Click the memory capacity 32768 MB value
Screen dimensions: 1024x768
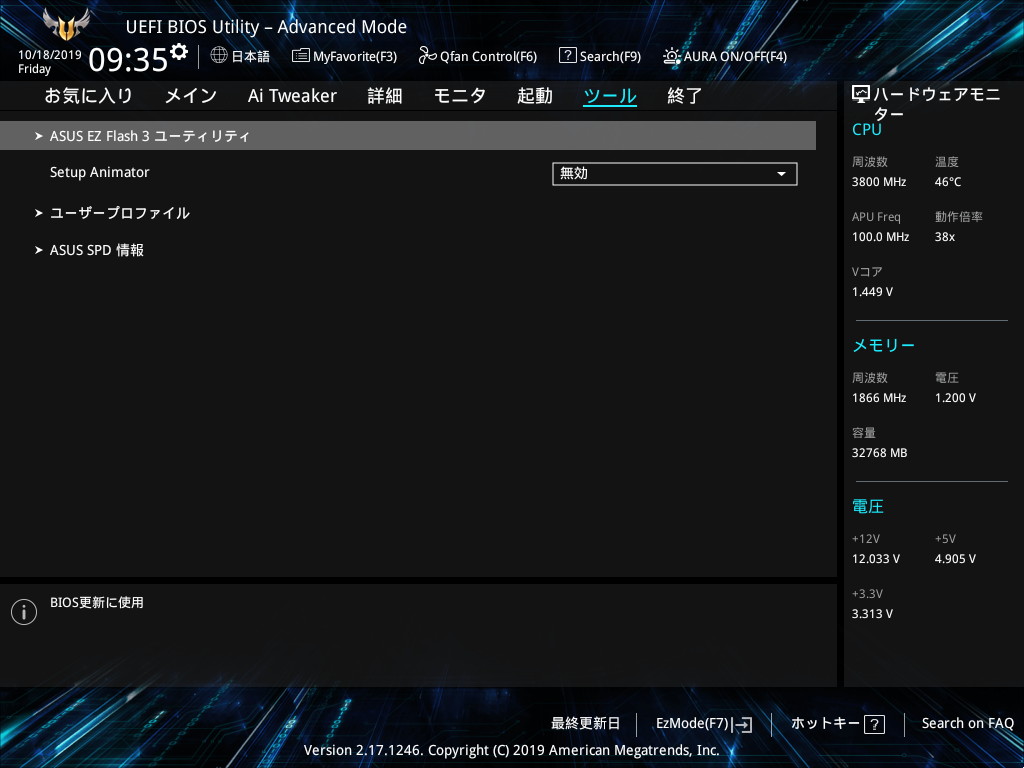tap(879, 453)
